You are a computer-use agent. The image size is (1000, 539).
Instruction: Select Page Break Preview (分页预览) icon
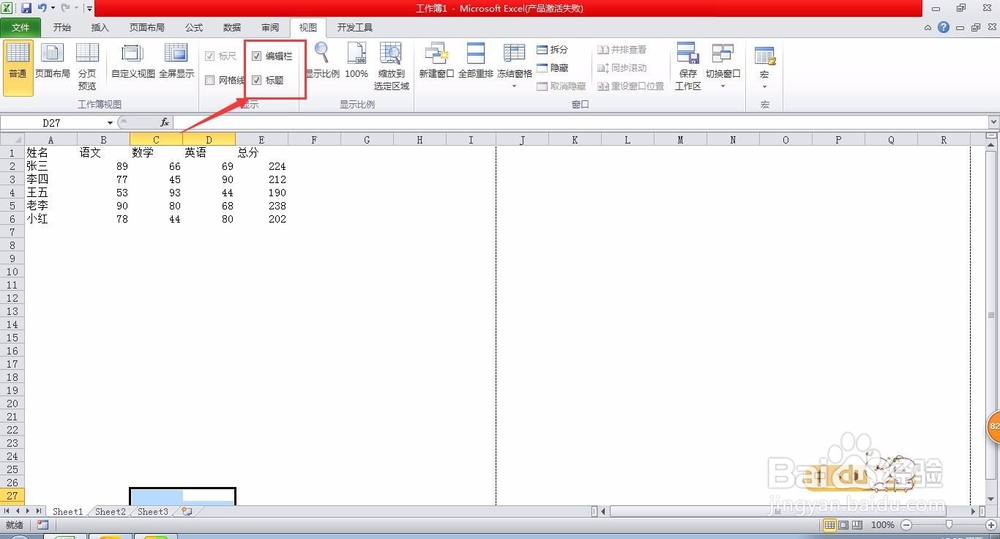[87, 54]
